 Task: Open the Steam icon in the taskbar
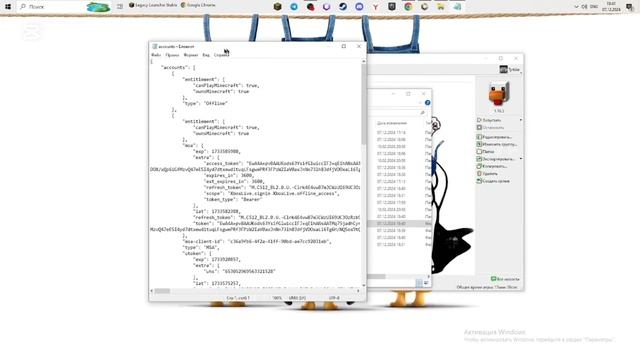coord(343,7)
